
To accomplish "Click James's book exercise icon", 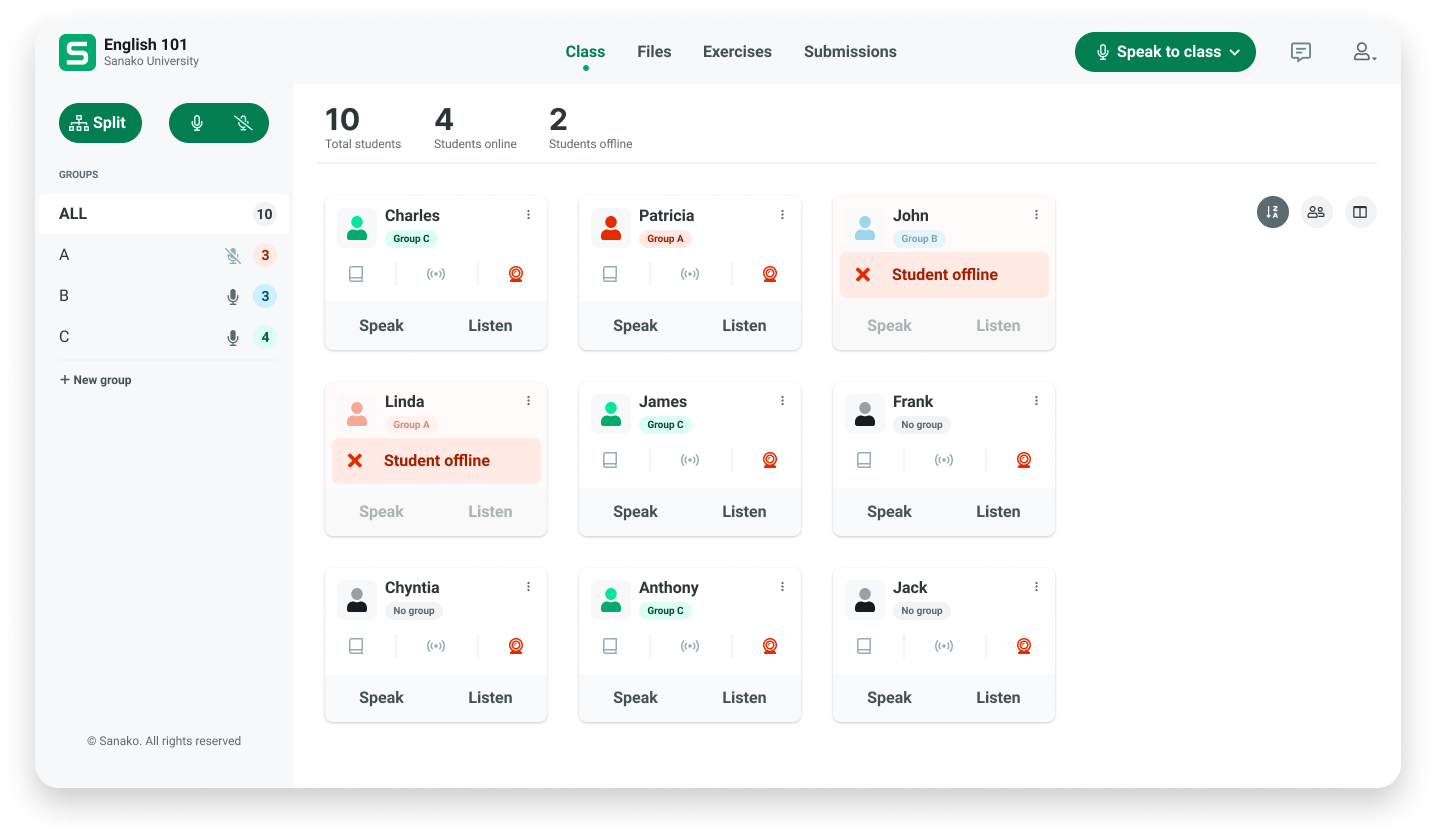I will coord(610,460).
